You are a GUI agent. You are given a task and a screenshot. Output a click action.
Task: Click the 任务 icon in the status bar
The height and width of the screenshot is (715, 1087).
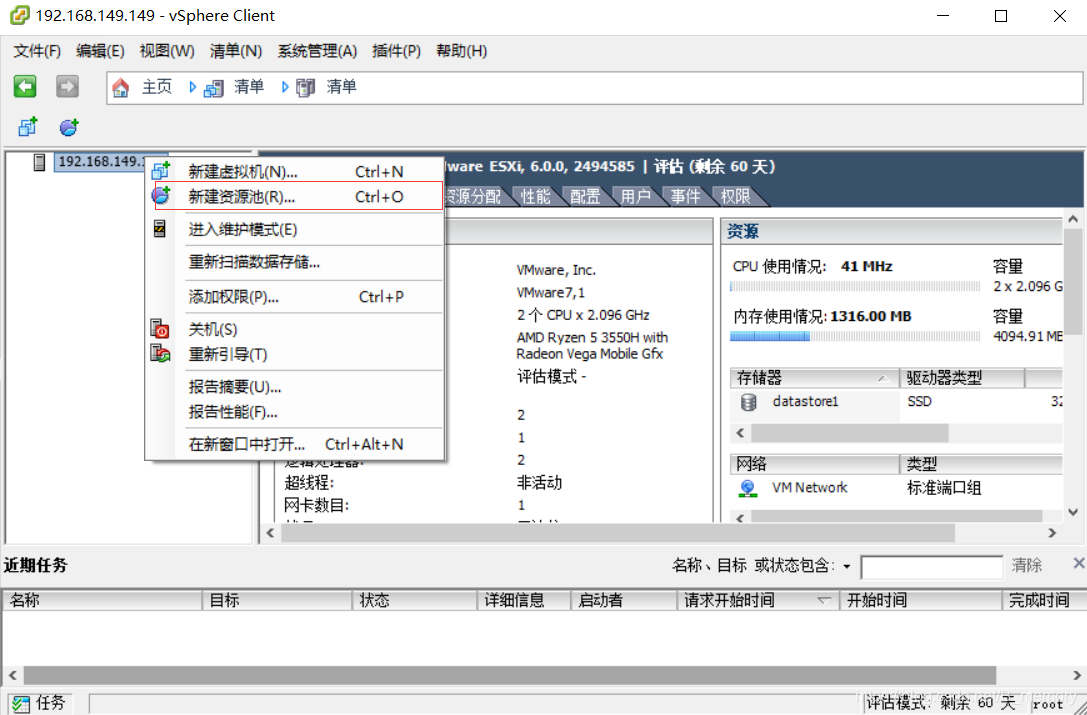(x=21, y=703)
